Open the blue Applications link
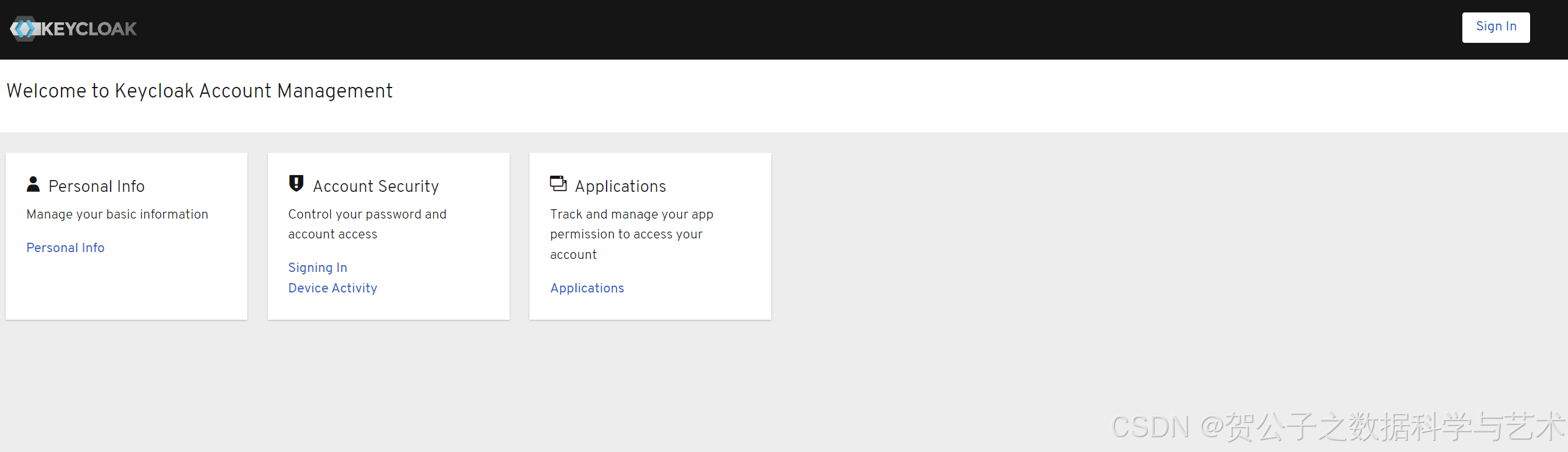Screen dimensions: 1568x452 [587, 288]
